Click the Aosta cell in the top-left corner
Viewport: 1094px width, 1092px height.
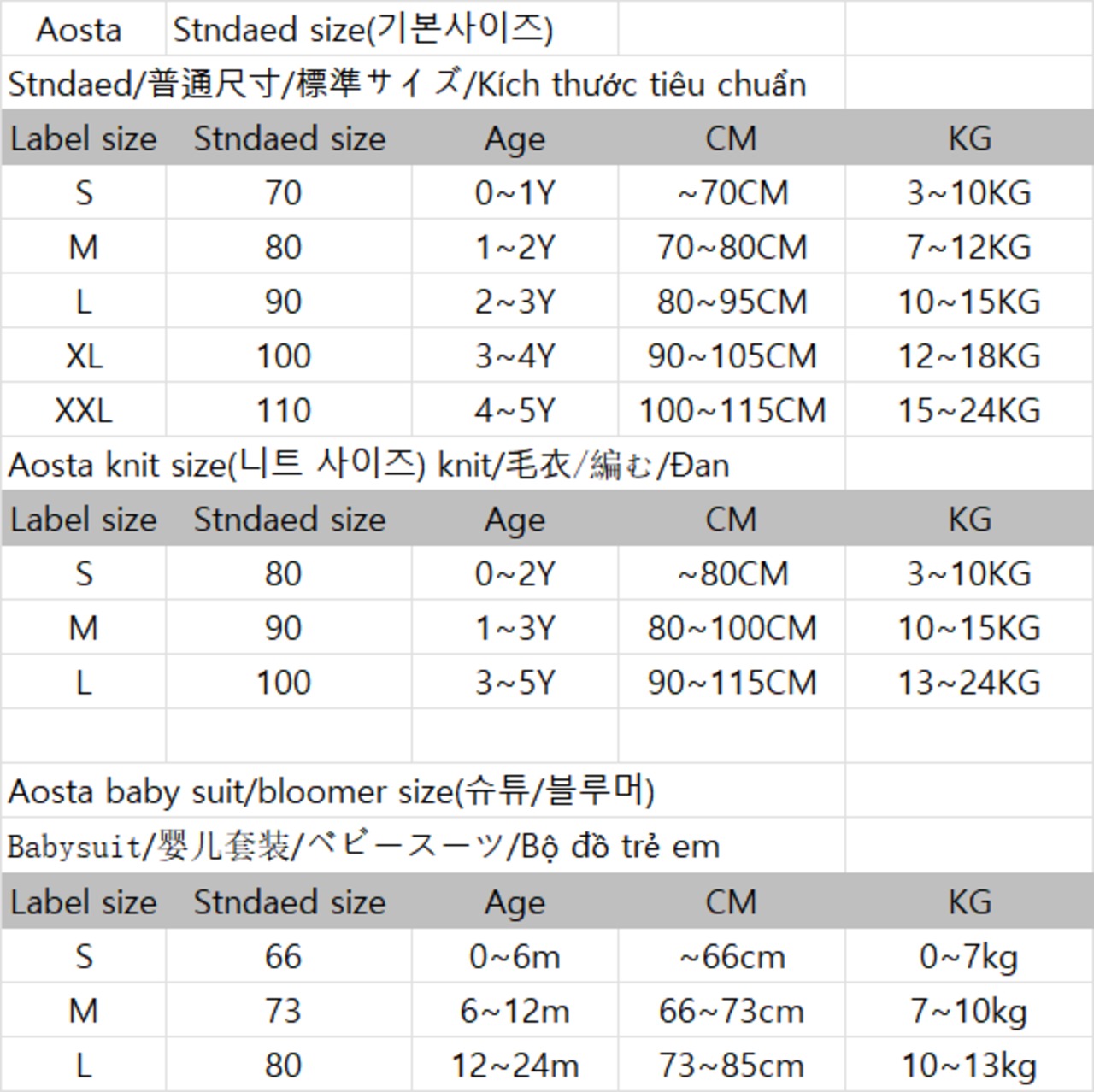(79, 30)
